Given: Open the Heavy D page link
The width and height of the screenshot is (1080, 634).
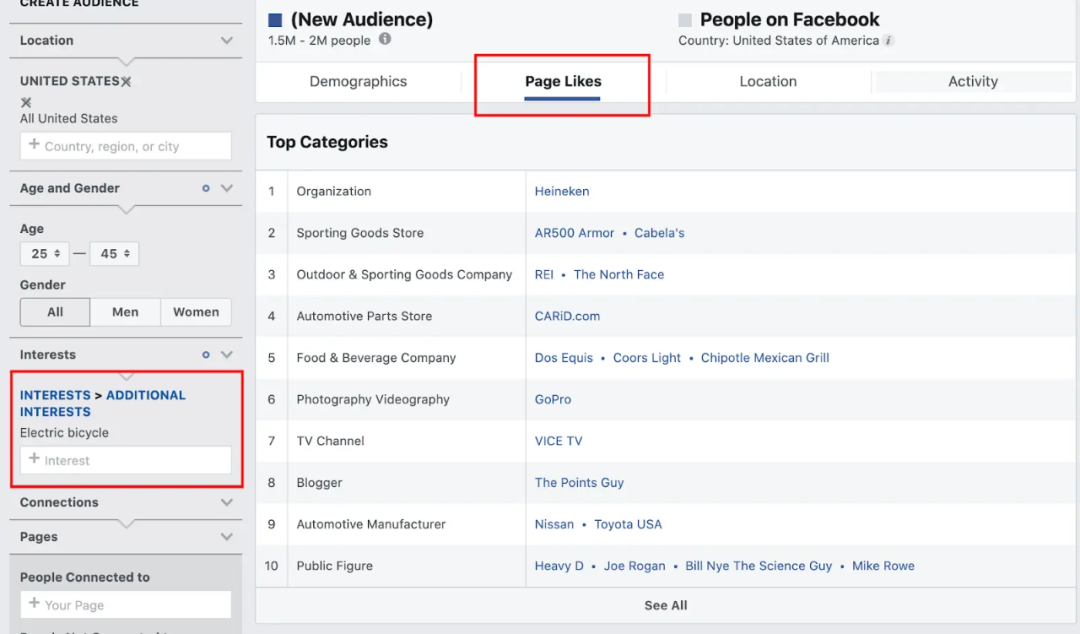Looking at the screenshot, I should 559,566.
